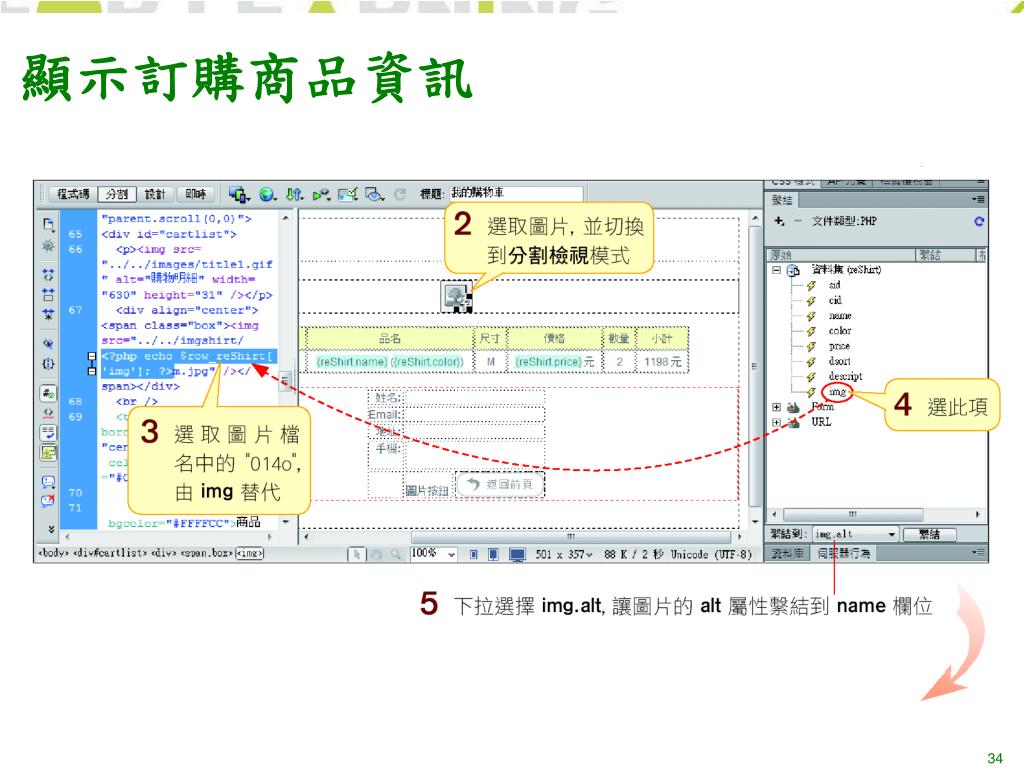Collapse the 資料集 (reShirt) tree node
The image size is (1024, 768).
point(776,269)
